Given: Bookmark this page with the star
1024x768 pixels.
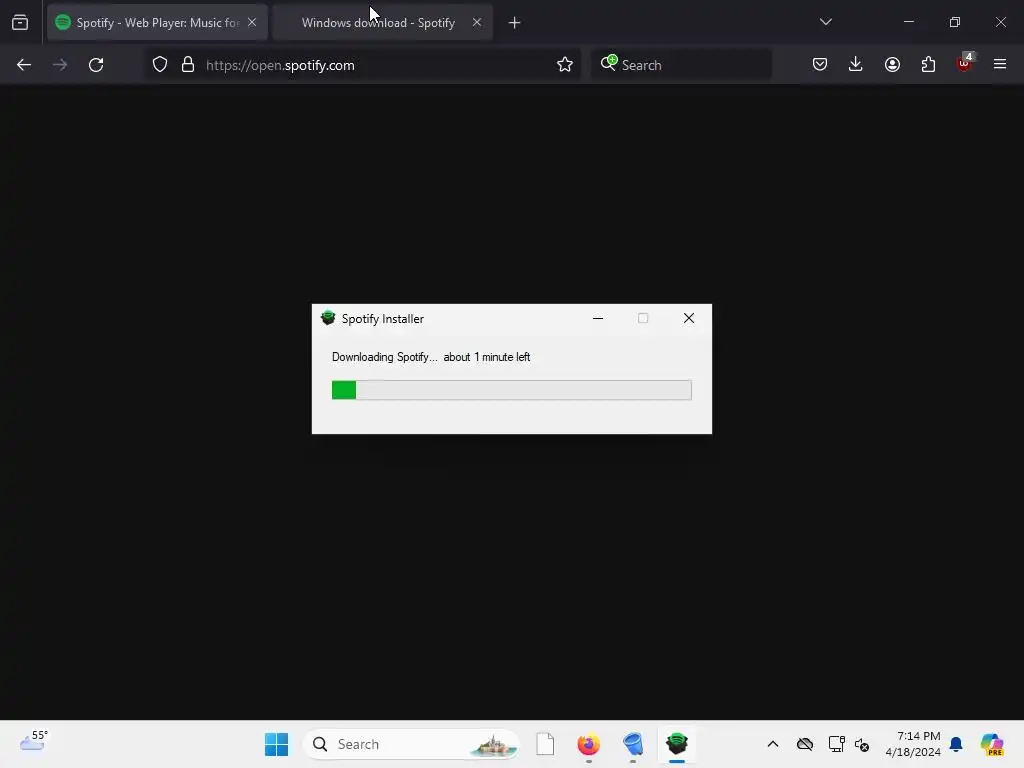Looking at the screenshot, I should pyautogui.click(x=565, y=65).
